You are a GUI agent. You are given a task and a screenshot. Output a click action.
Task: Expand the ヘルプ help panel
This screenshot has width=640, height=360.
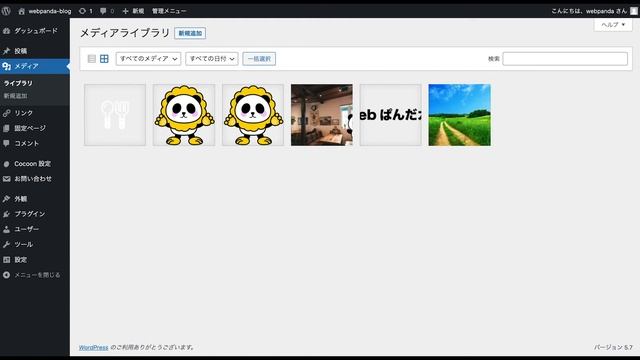point(613,24)
